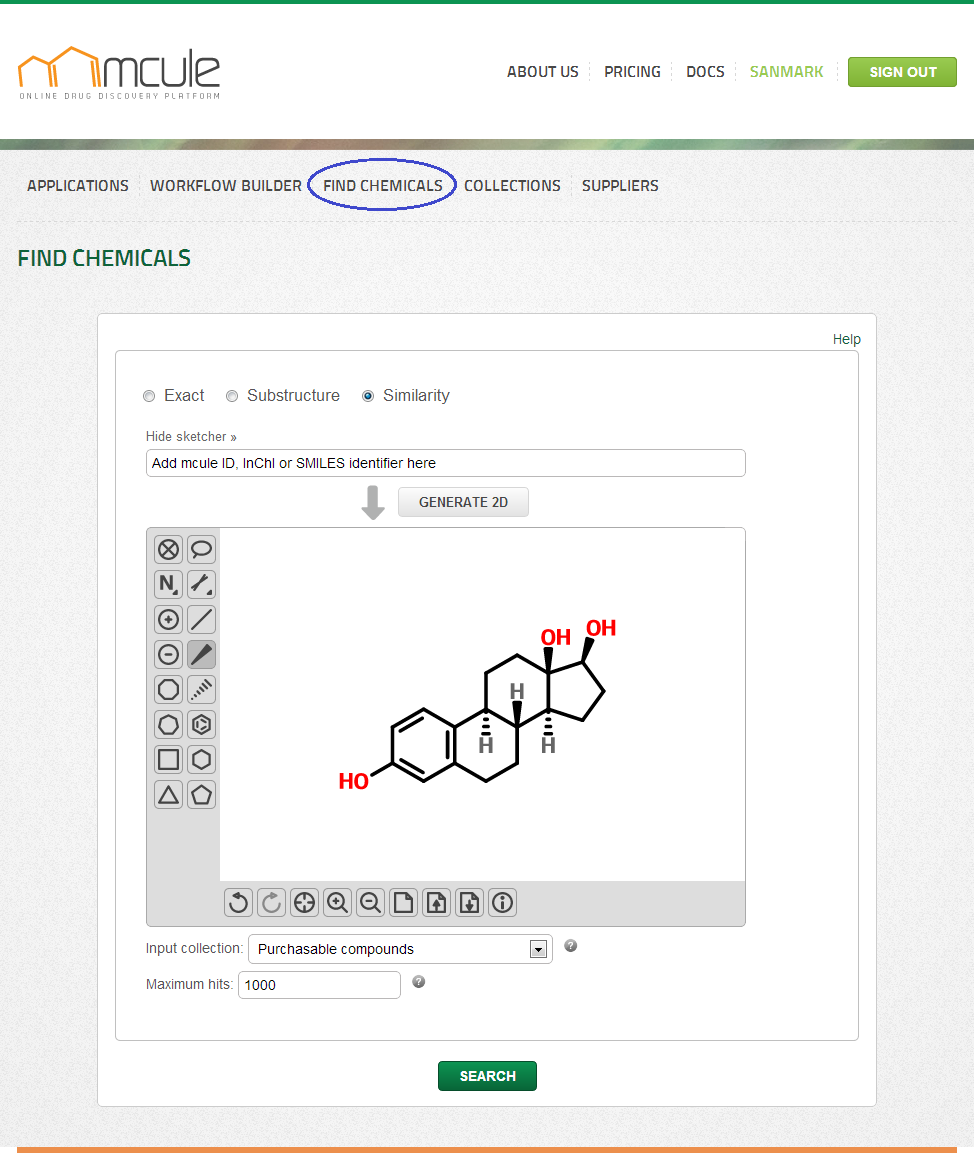Open the sketcher info icon
This screenshot has width=974, height=1153.
click(502, 903)
